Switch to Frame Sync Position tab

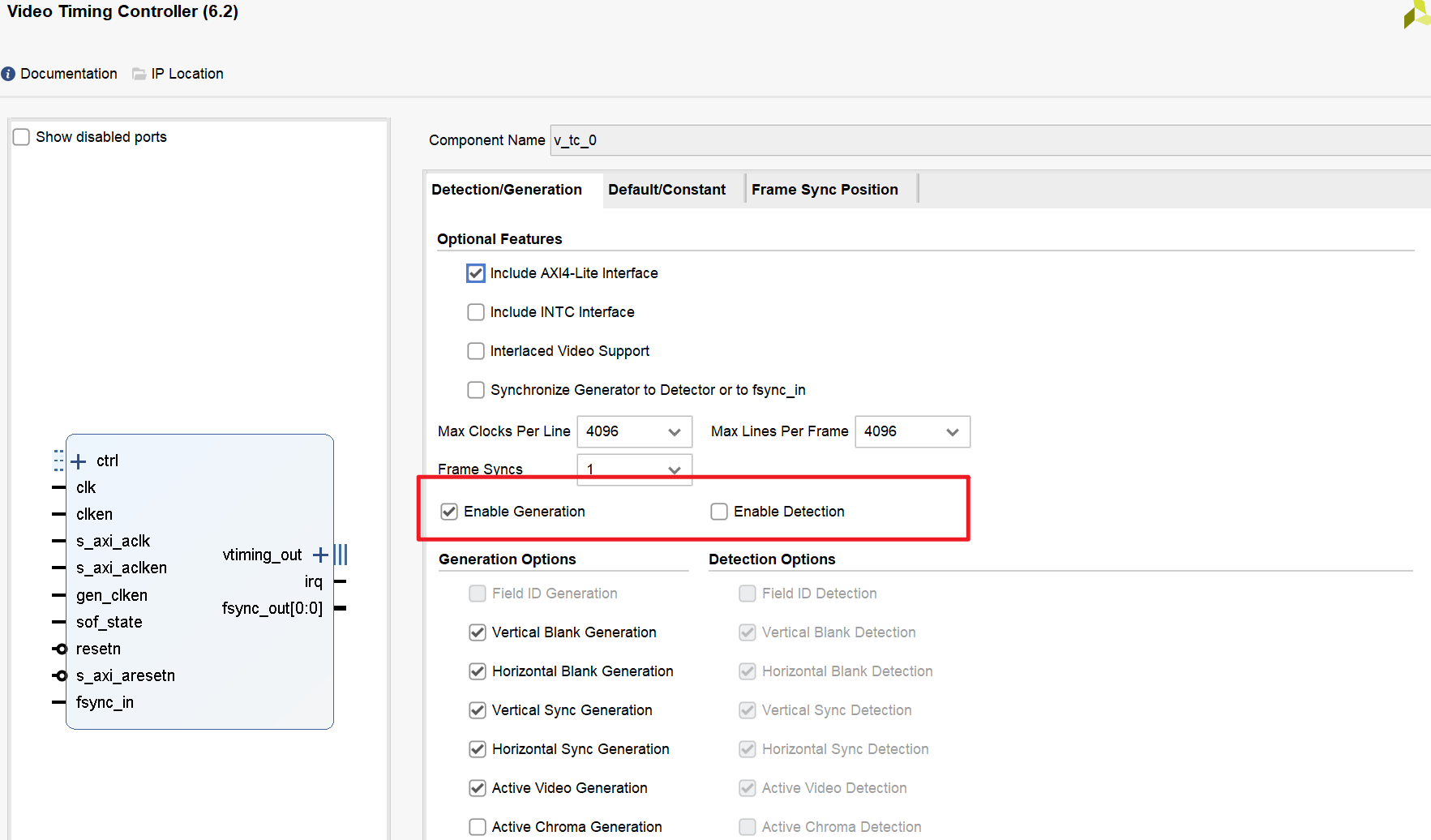tap(825, 190)
